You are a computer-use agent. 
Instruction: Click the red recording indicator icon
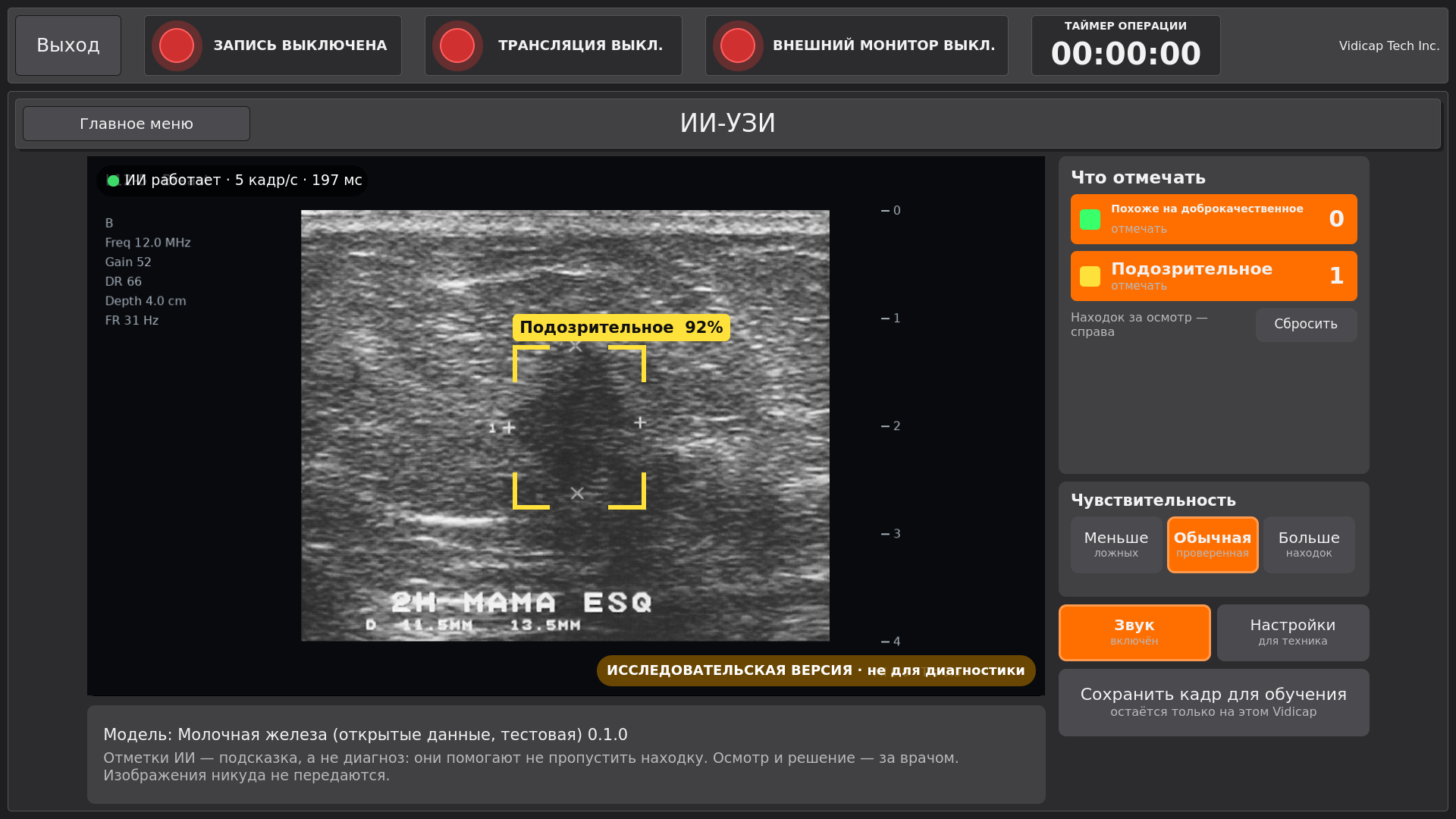click(x=177, y=45)
